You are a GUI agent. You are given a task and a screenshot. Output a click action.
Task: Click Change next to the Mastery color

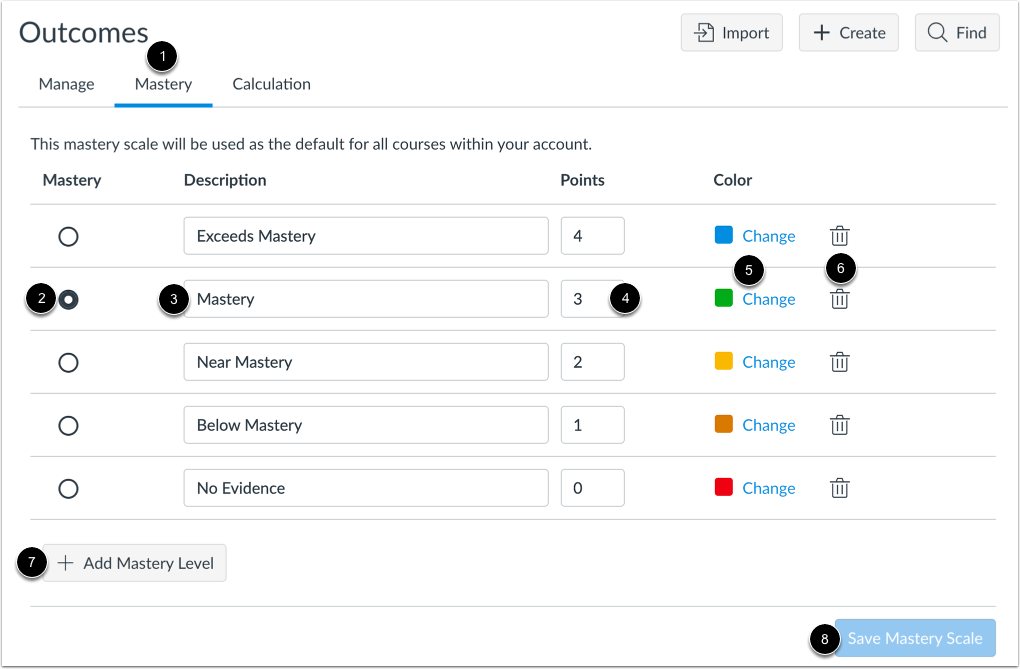point(769,299)
